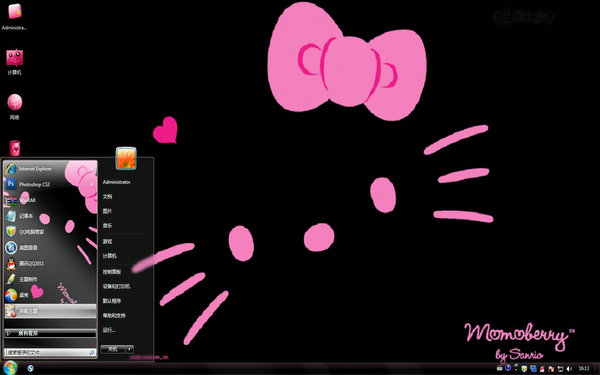Open WinRAR in the Start menu
Screen dimensions: 600x375
[x=50, y=200]
